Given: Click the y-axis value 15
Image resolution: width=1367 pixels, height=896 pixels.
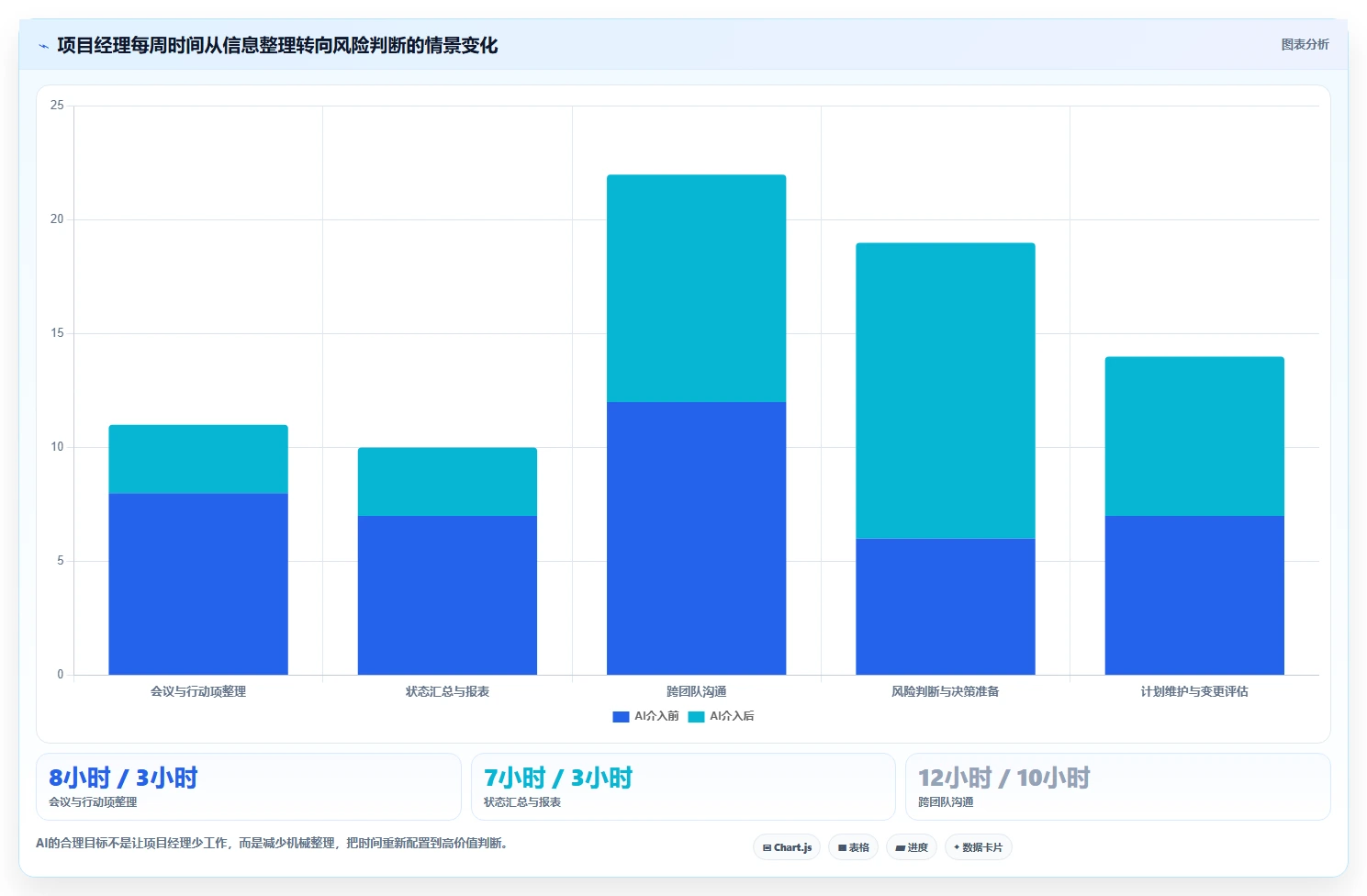Looking at the screenshot, I should (x=57, y=333).
